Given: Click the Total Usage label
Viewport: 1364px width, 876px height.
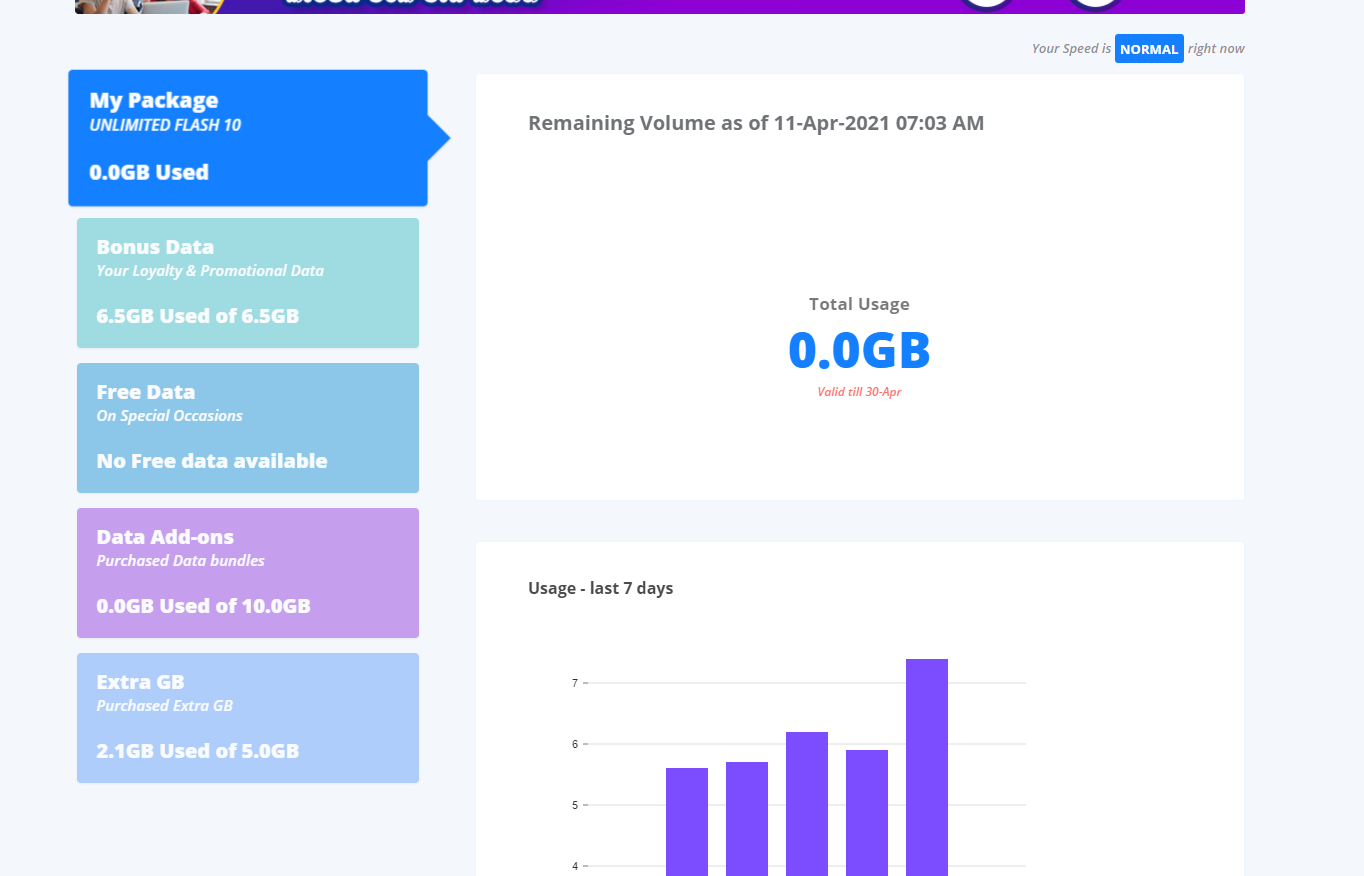Looking at the screenshot, I should [x=859, y=304].
